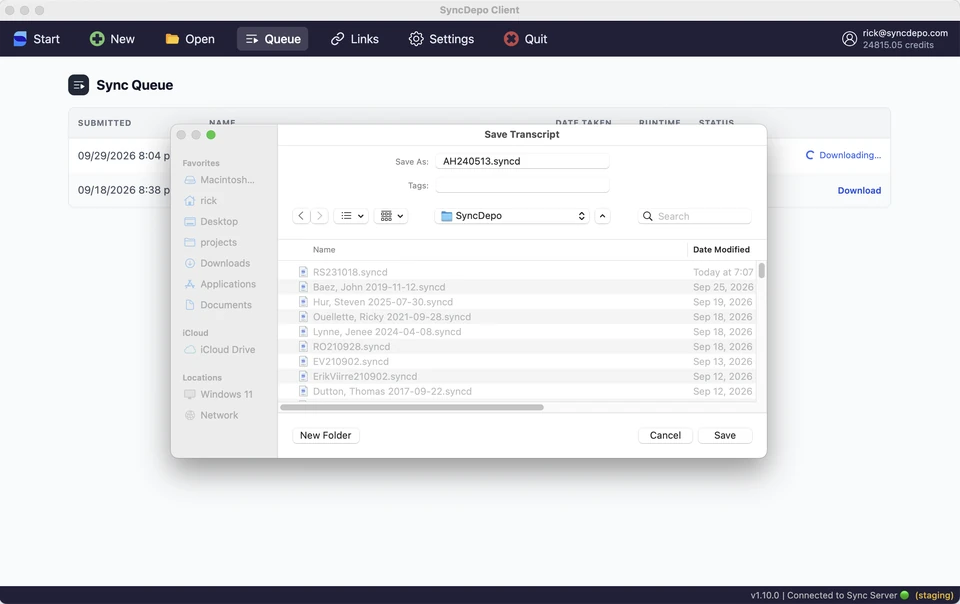This screenshot has width=960, height=604.
Task: Select file name EV210902.syncd
Action: click(x=351, y=362)
